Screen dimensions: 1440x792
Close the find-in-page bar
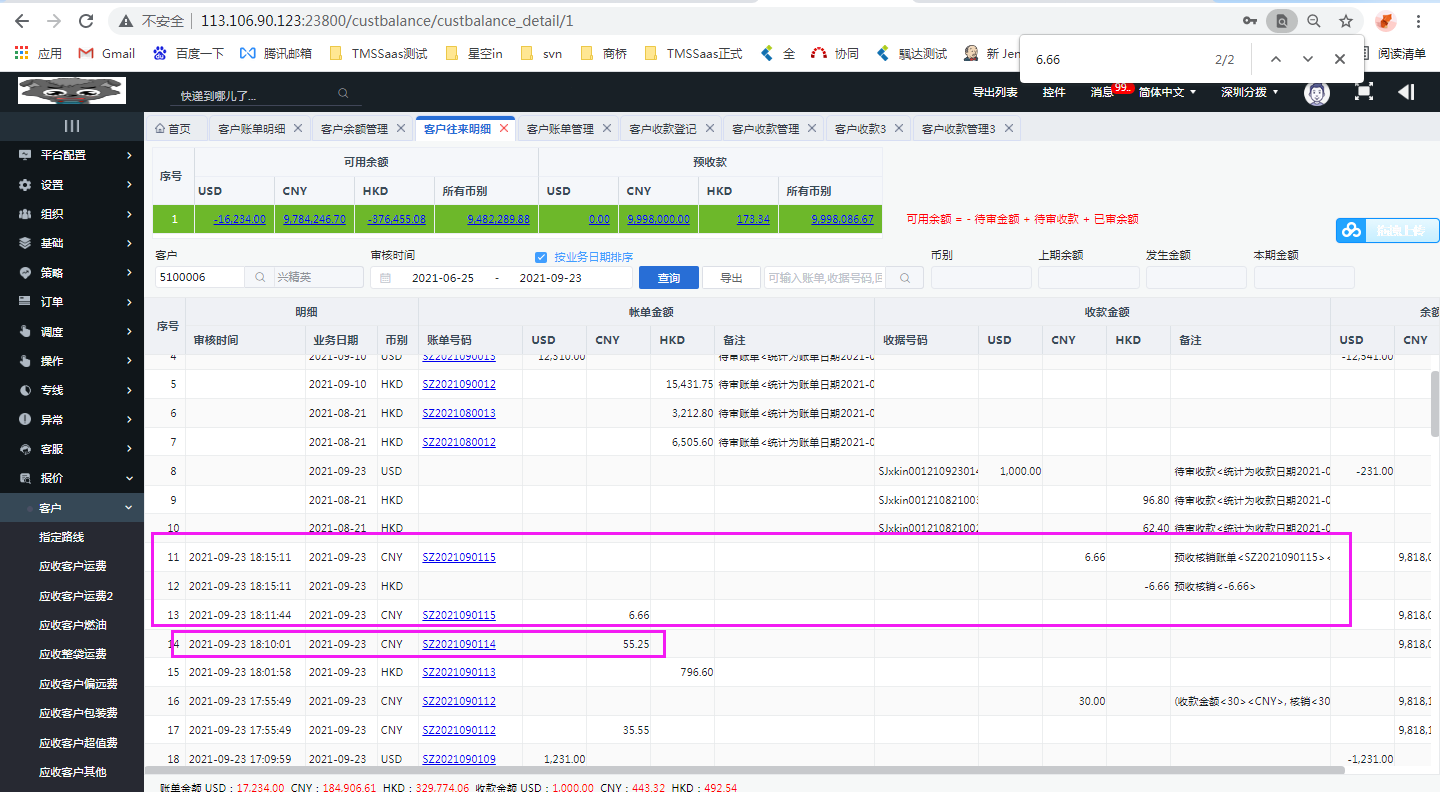[x=1340, y=59]
